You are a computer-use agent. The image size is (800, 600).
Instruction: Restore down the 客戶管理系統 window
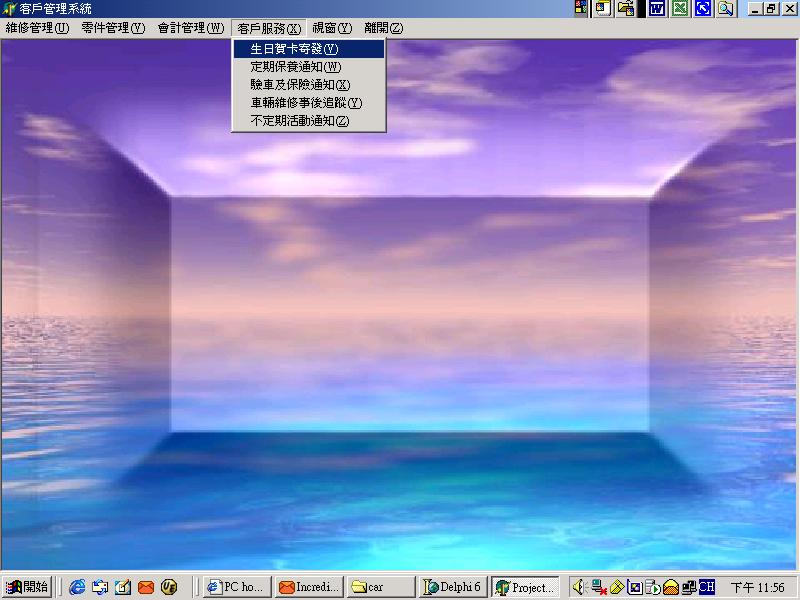click(x=771, y=9)
